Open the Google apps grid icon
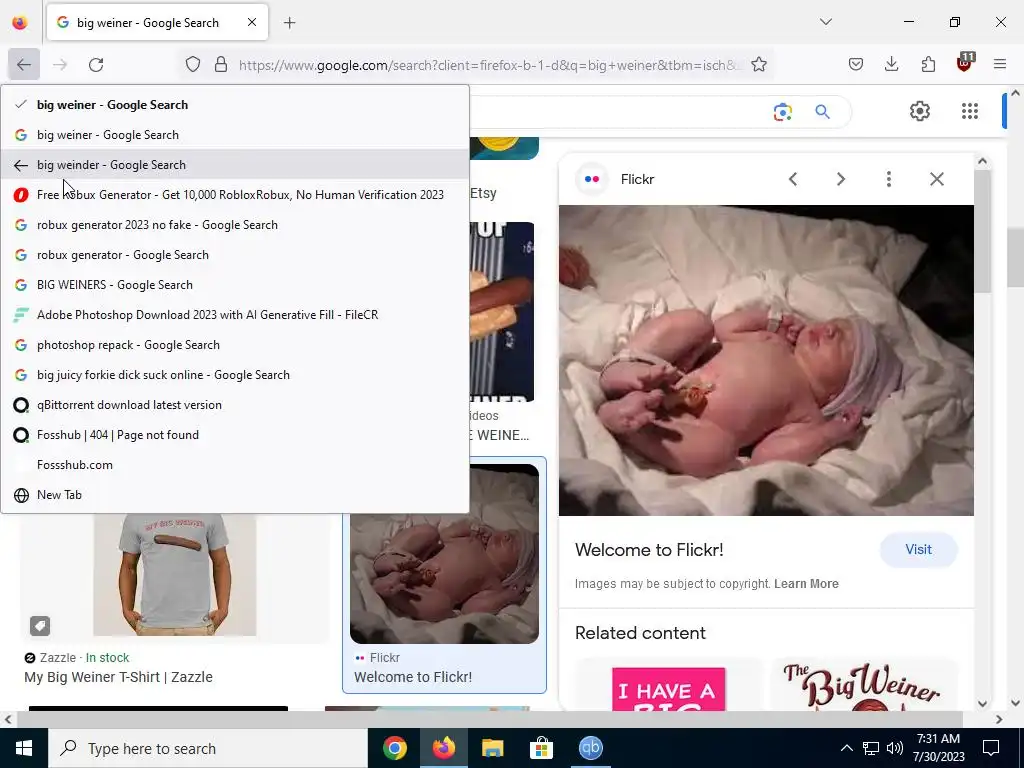Viewport: 1024px width, 768px height. 970,111
